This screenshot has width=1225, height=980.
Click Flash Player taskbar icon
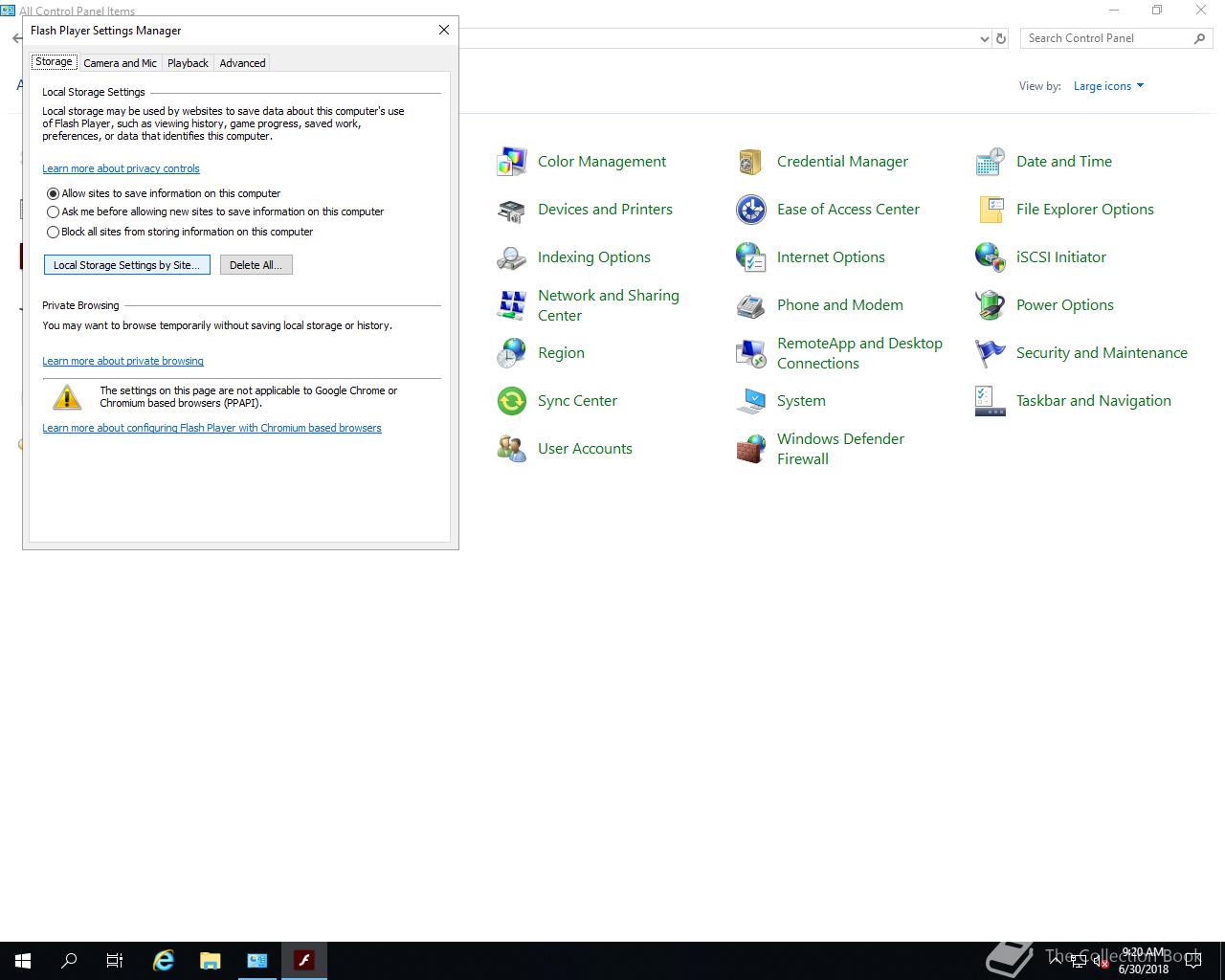304,961
